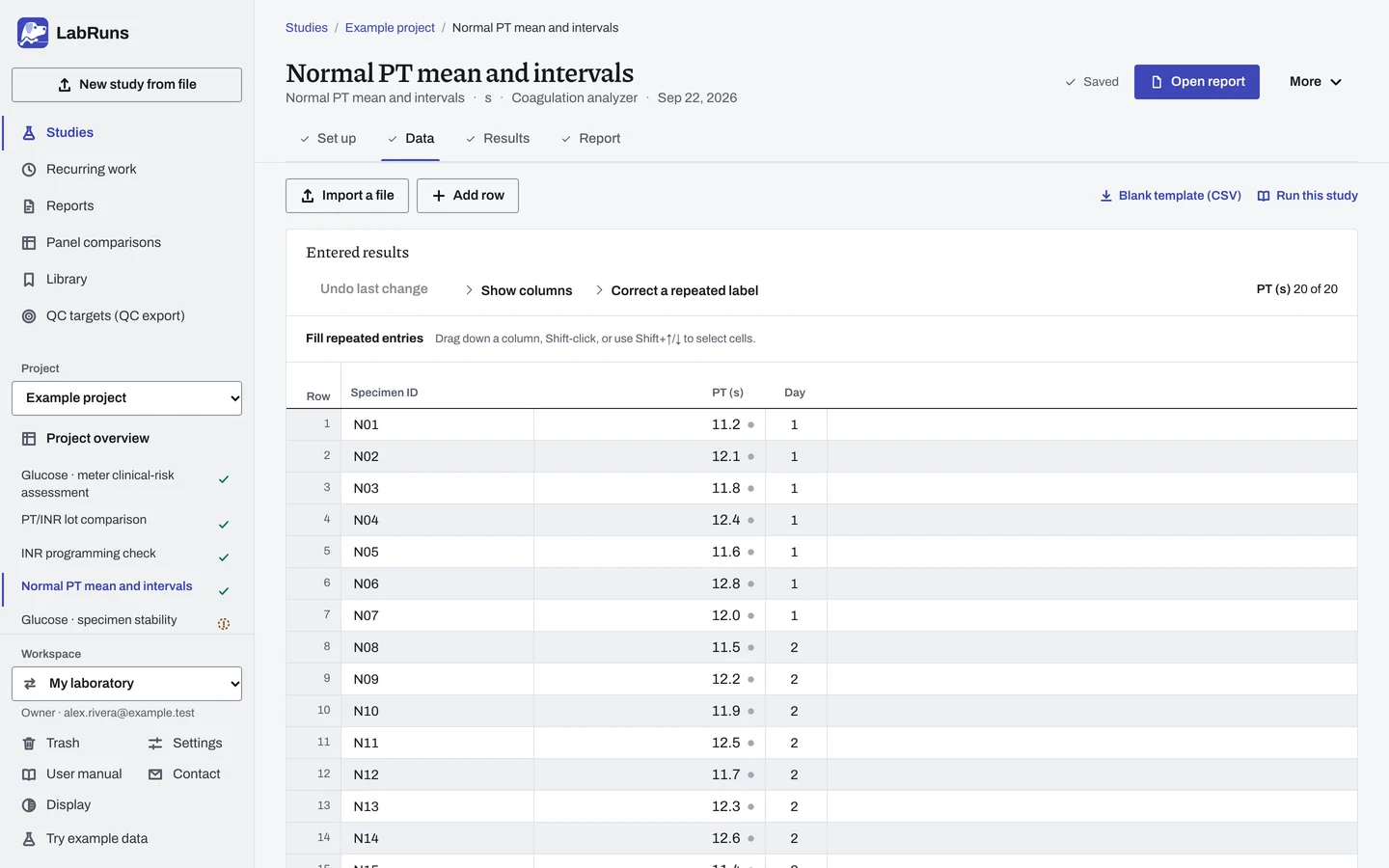Open the User manual book icon
Screen dimensions: 1389x868
coord(29,774)
